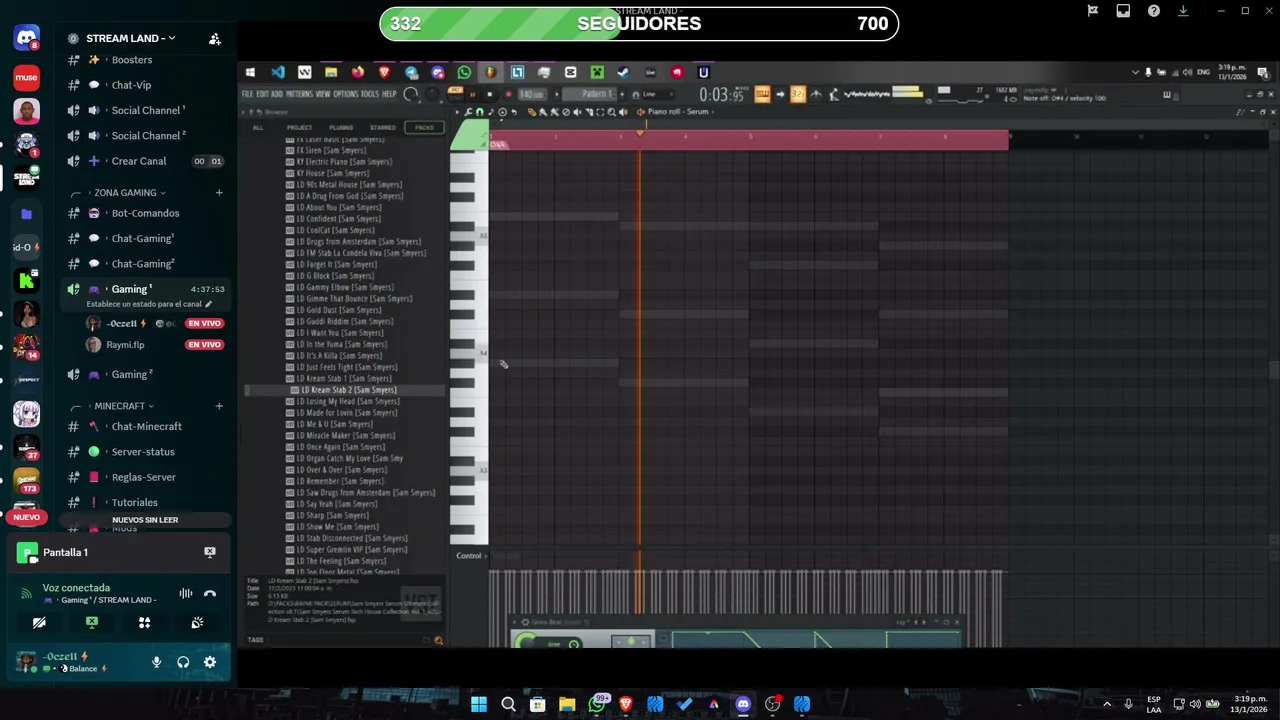This screenshot has height=720, width=1280.
Task: Select LD Miracle Maker preset
Action: [x=345, y=436]
